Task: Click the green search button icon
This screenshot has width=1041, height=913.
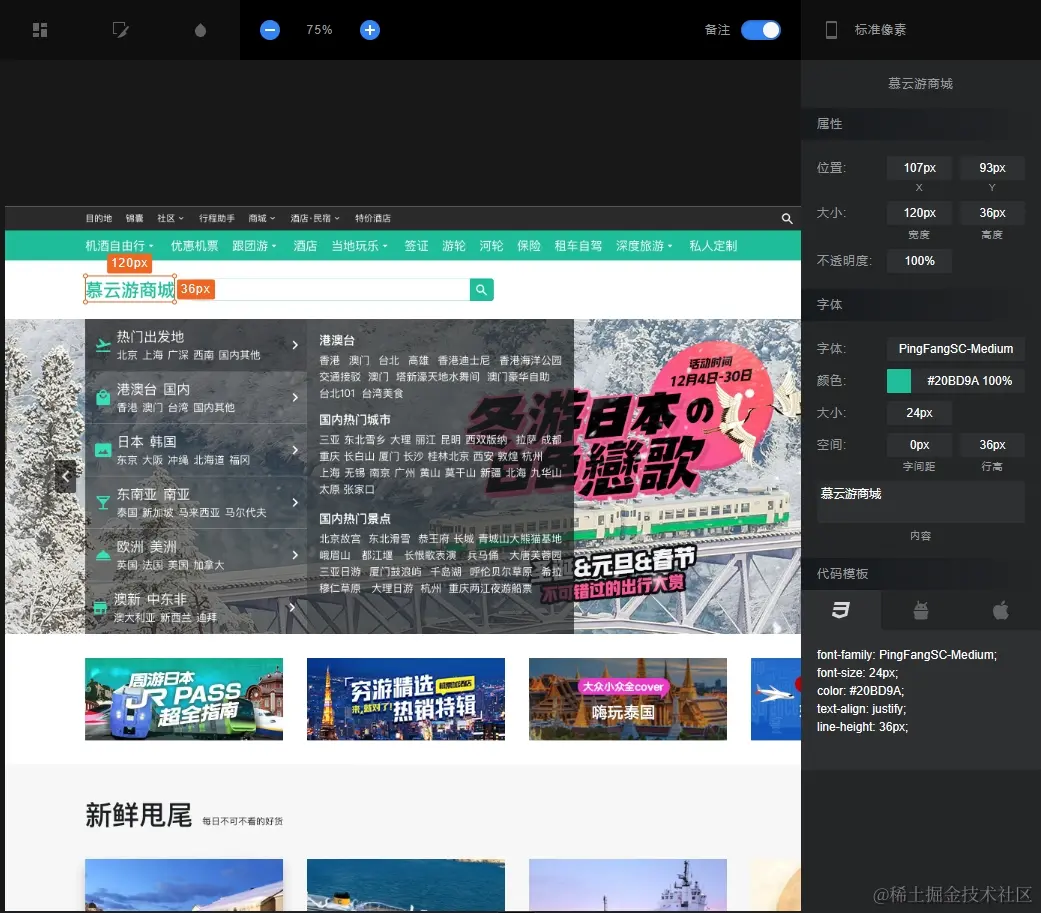Action: click(x=481, y=290)
